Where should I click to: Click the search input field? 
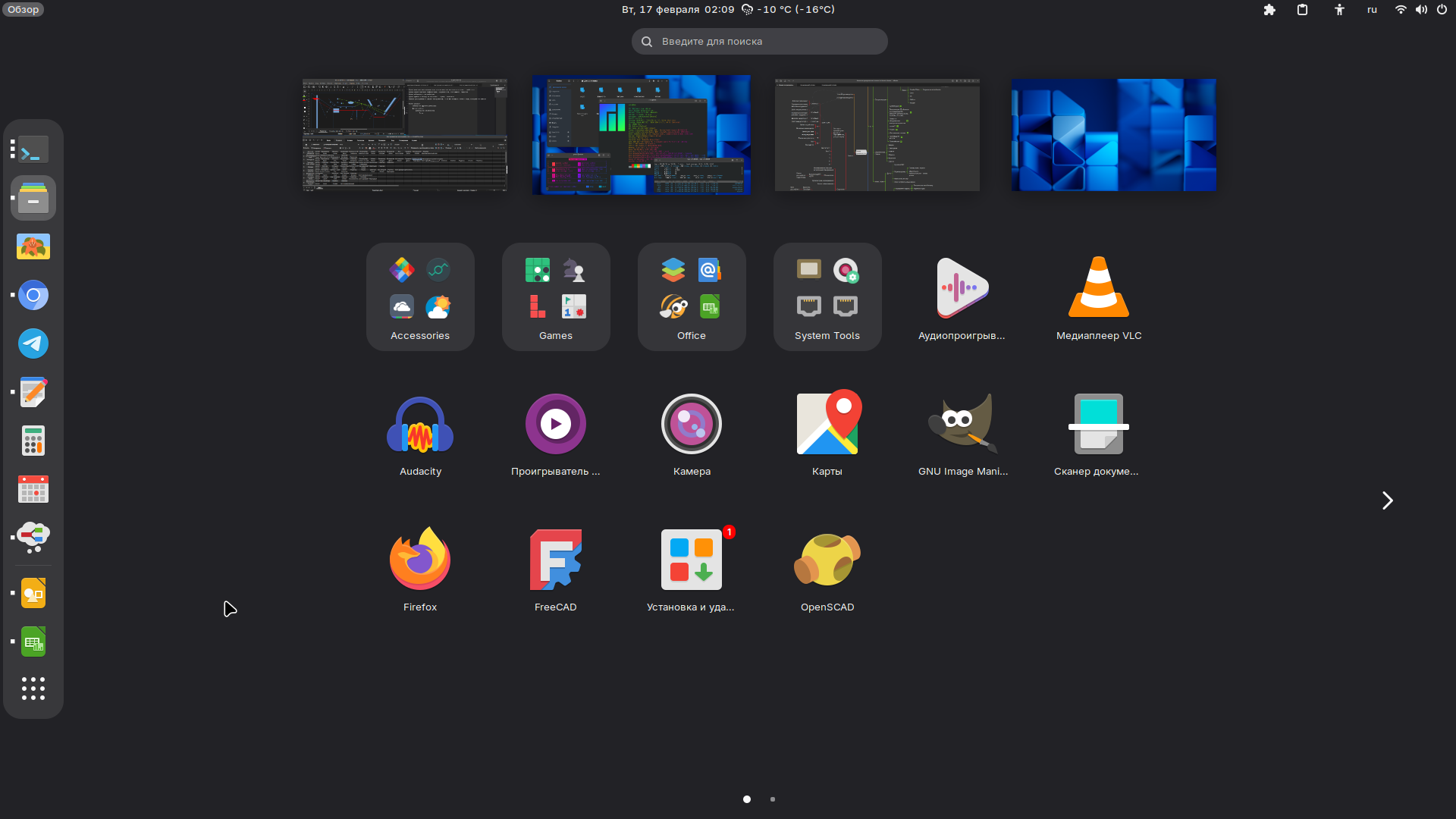759,42
